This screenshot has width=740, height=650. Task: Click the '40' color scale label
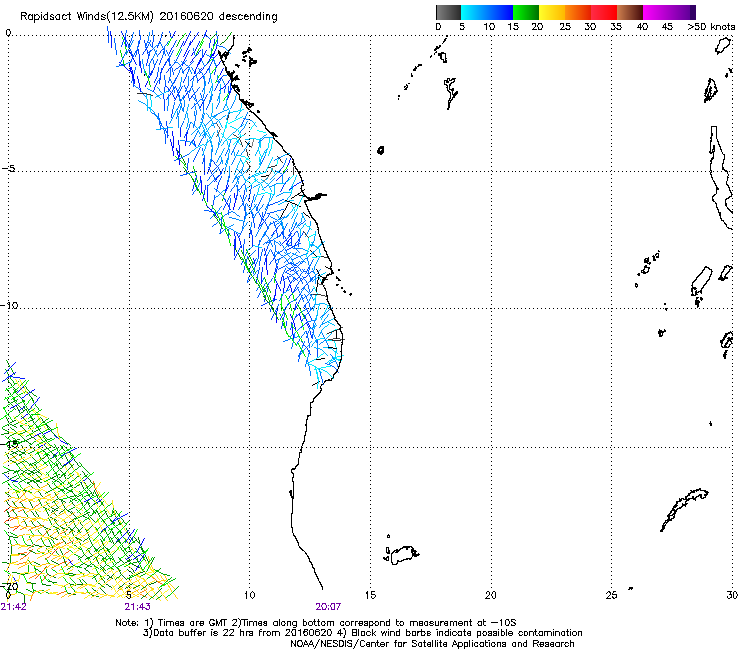click(x=642, y=27)
